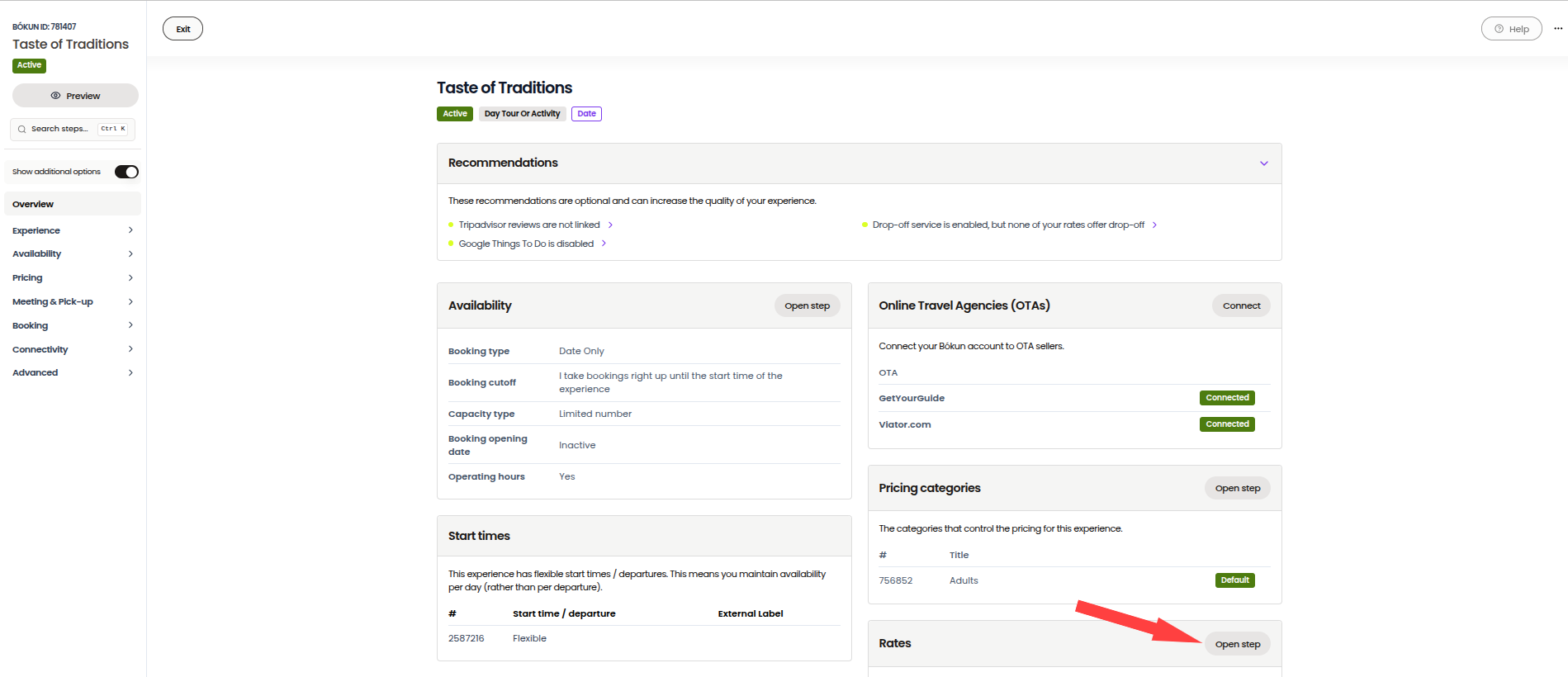Click the three-dot more options icon
Image resolution: width=1568 pixels, height=677 pixels.
(1558, 29)
